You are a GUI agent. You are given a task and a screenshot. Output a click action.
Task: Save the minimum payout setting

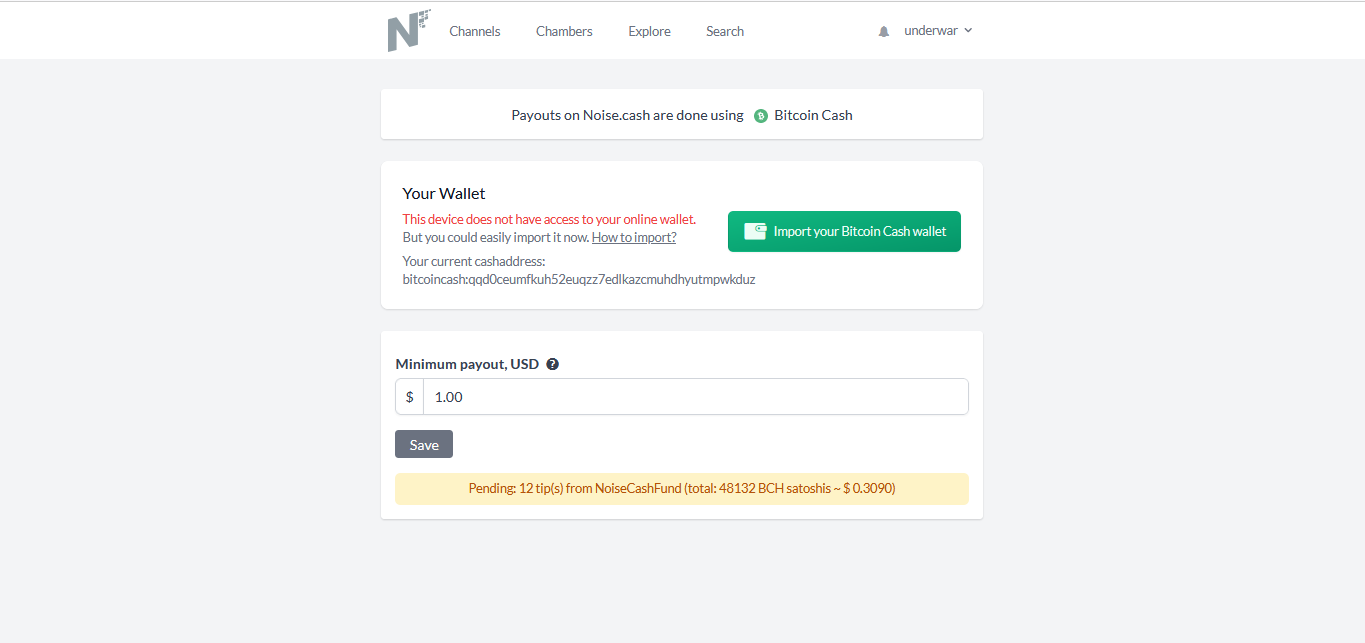(x=424, y=444)
